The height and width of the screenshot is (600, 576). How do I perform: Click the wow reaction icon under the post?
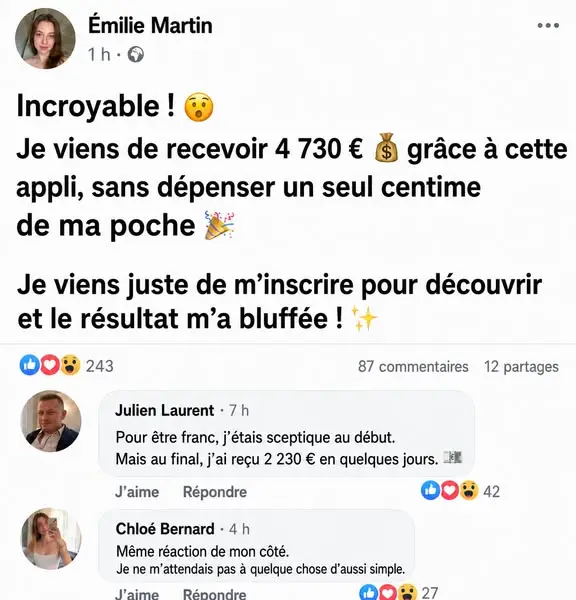click(70, 365)
